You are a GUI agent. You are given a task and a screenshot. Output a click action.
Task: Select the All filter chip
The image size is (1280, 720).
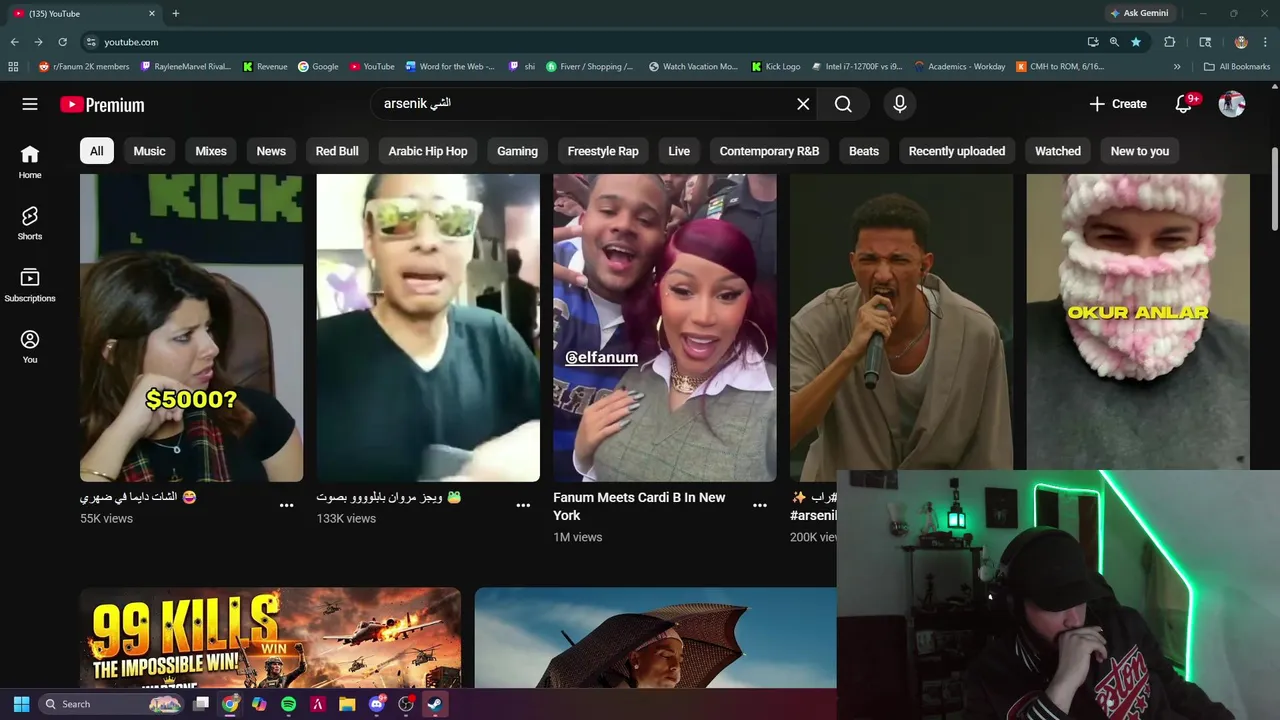pyautogui.click(x=96, y=151)
